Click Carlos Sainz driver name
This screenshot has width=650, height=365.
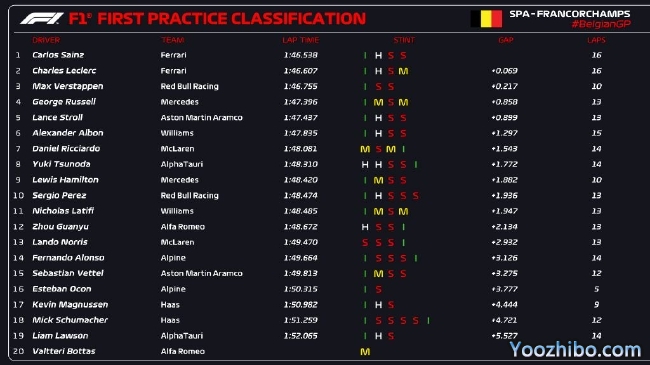[58, 55]
